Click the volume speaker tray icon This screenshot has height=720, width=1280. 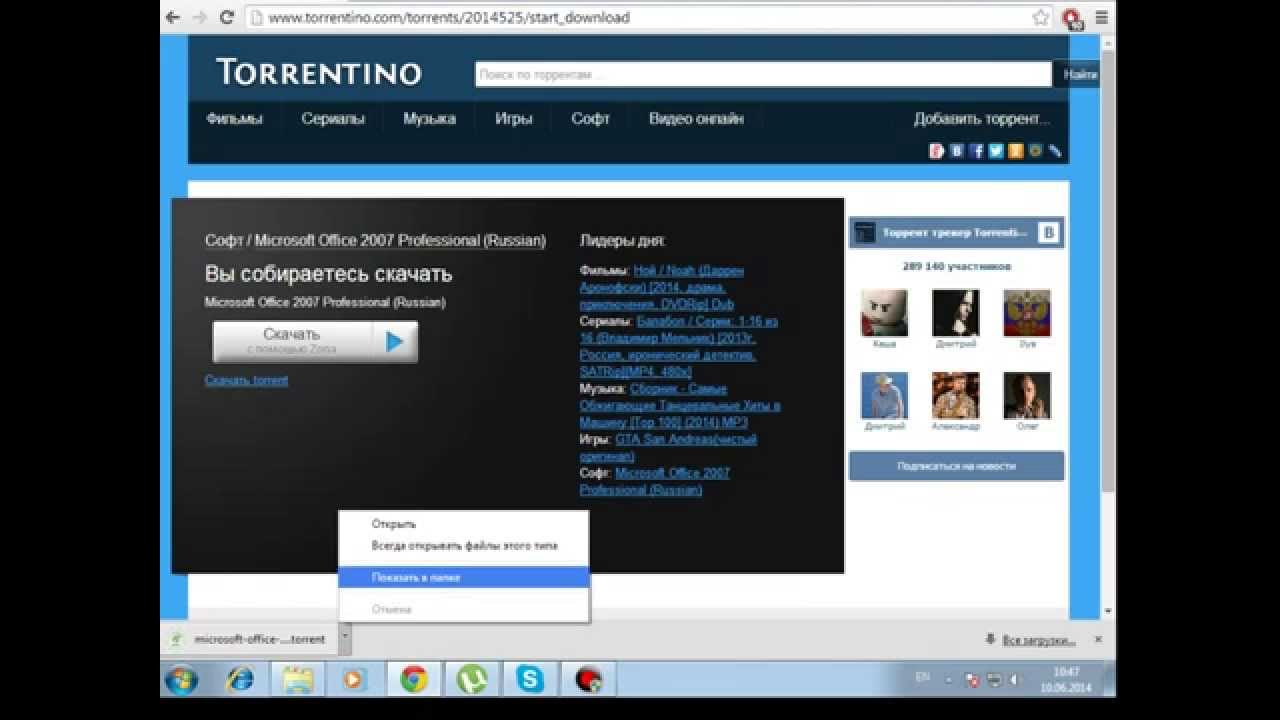[x=1016, y=679]
